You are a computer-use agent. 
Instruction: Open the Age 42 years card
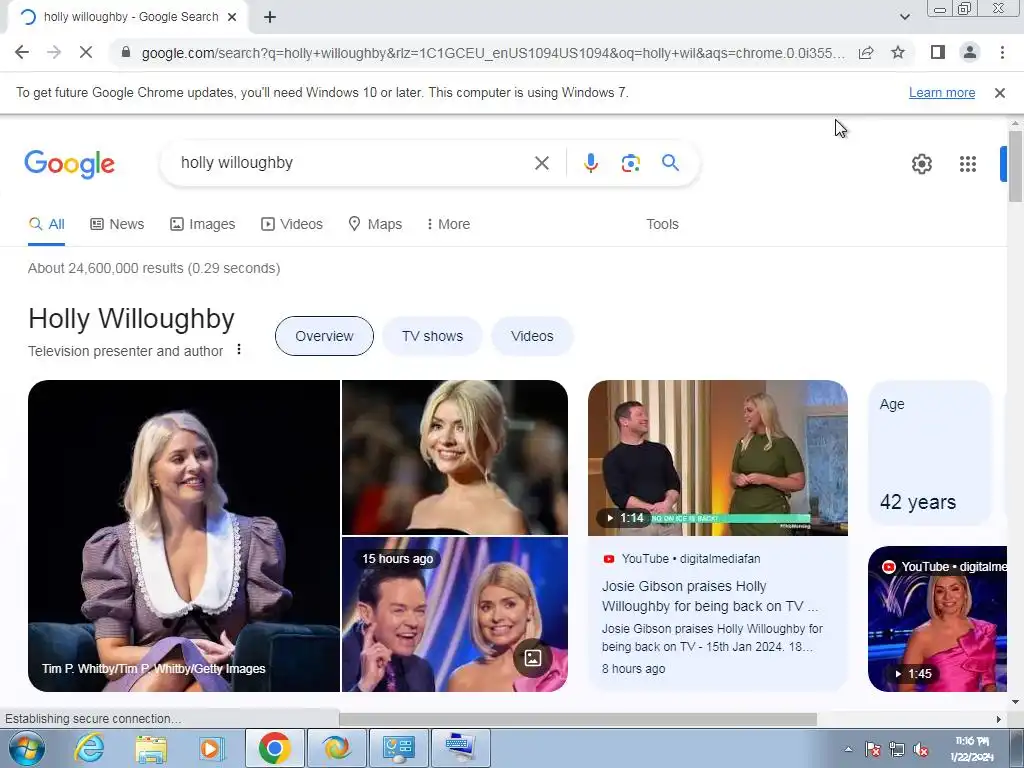click(x=930, y=453)
